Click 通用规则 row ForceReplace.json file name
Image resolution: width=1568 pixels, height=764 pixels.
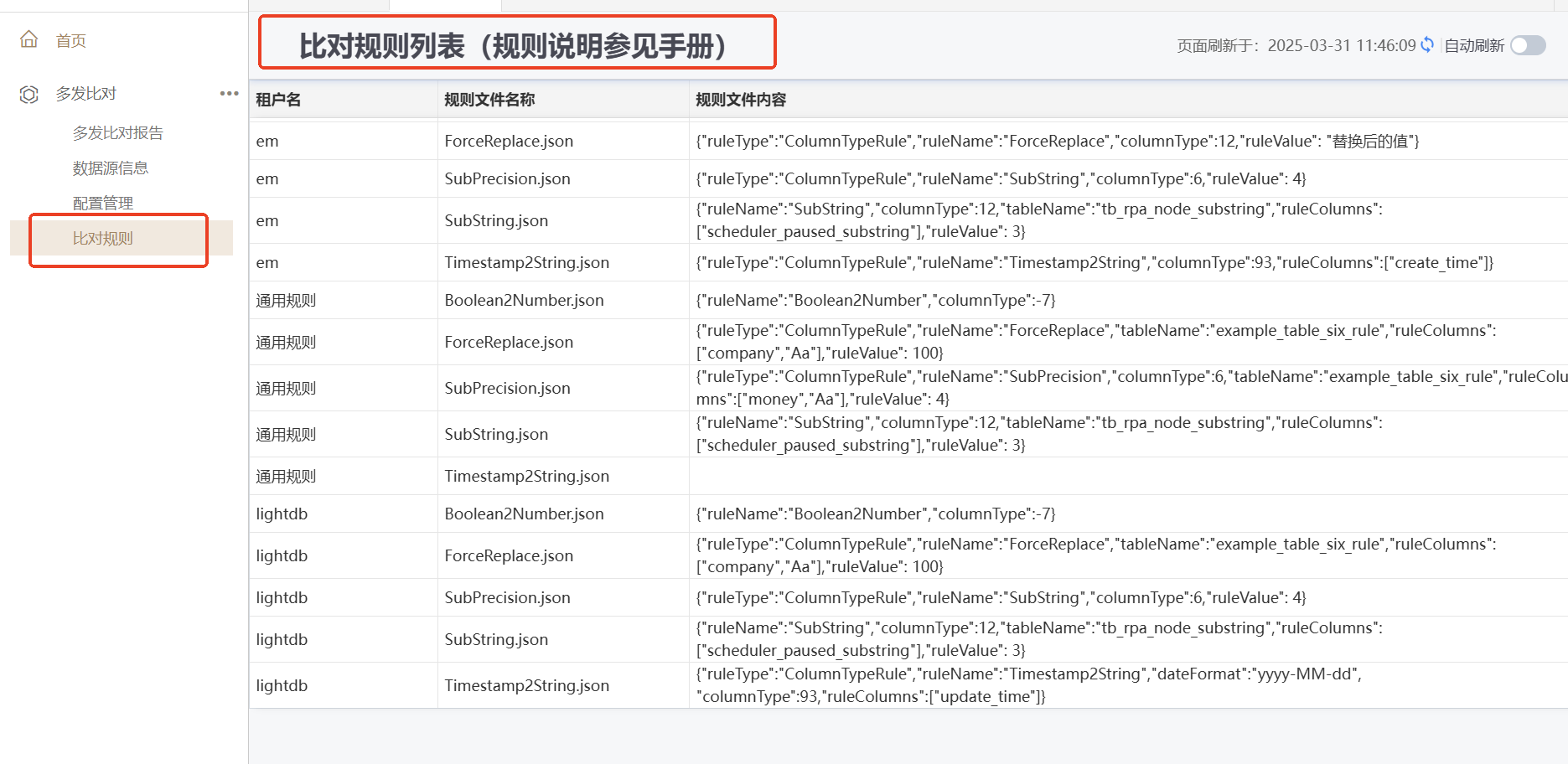pos(509,342)
